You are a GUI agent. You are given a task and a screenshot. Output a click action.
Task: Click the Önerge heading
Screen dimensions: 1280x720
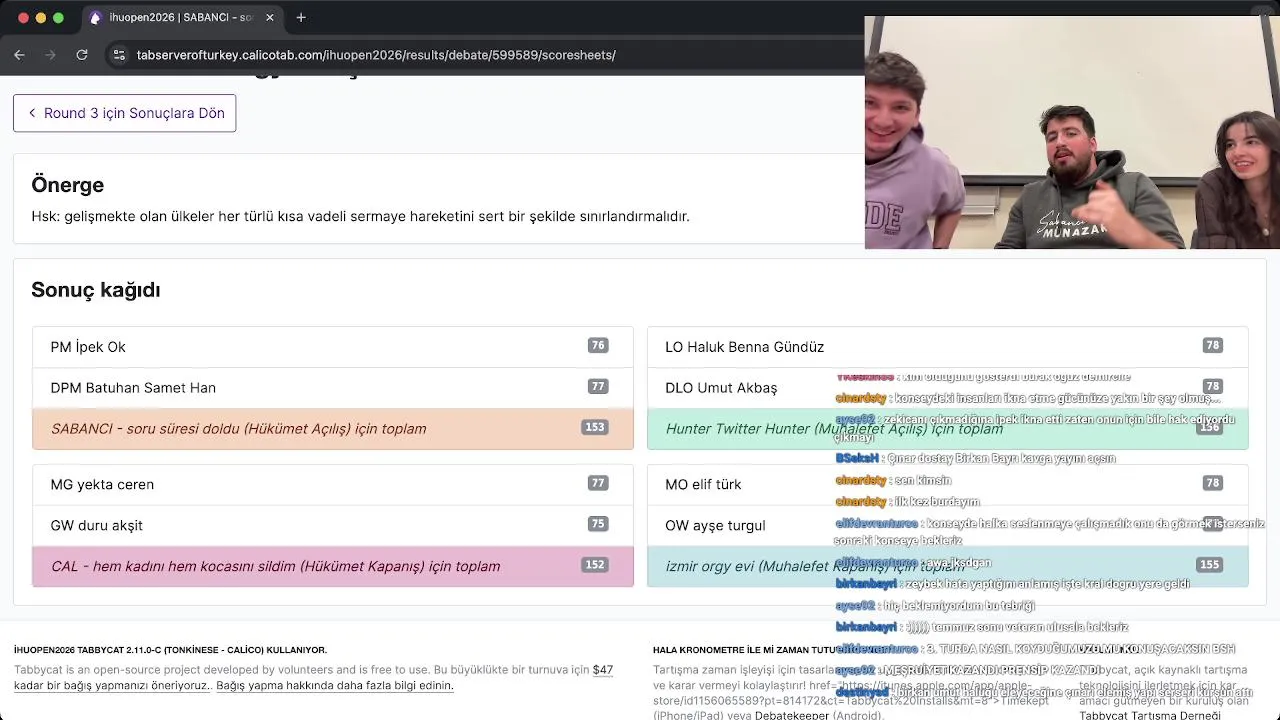click(x=68, y=185)
